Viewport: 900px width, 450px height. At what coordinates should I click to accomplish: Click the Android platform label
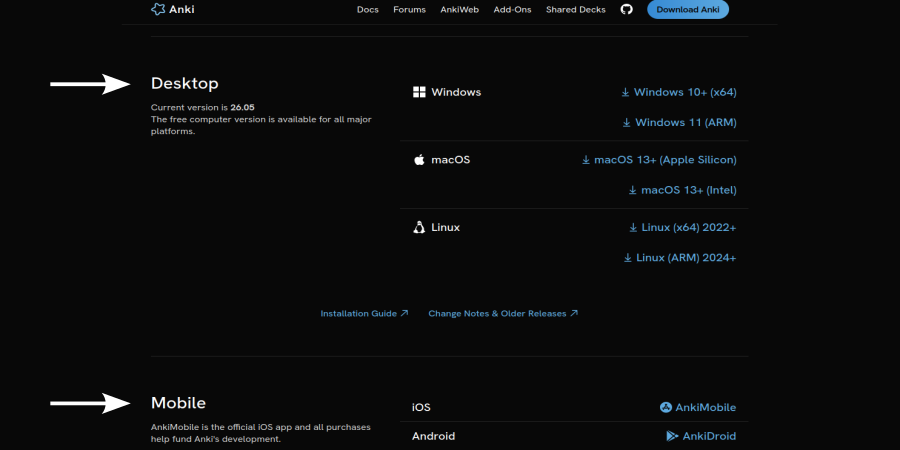tap(434, 436)
